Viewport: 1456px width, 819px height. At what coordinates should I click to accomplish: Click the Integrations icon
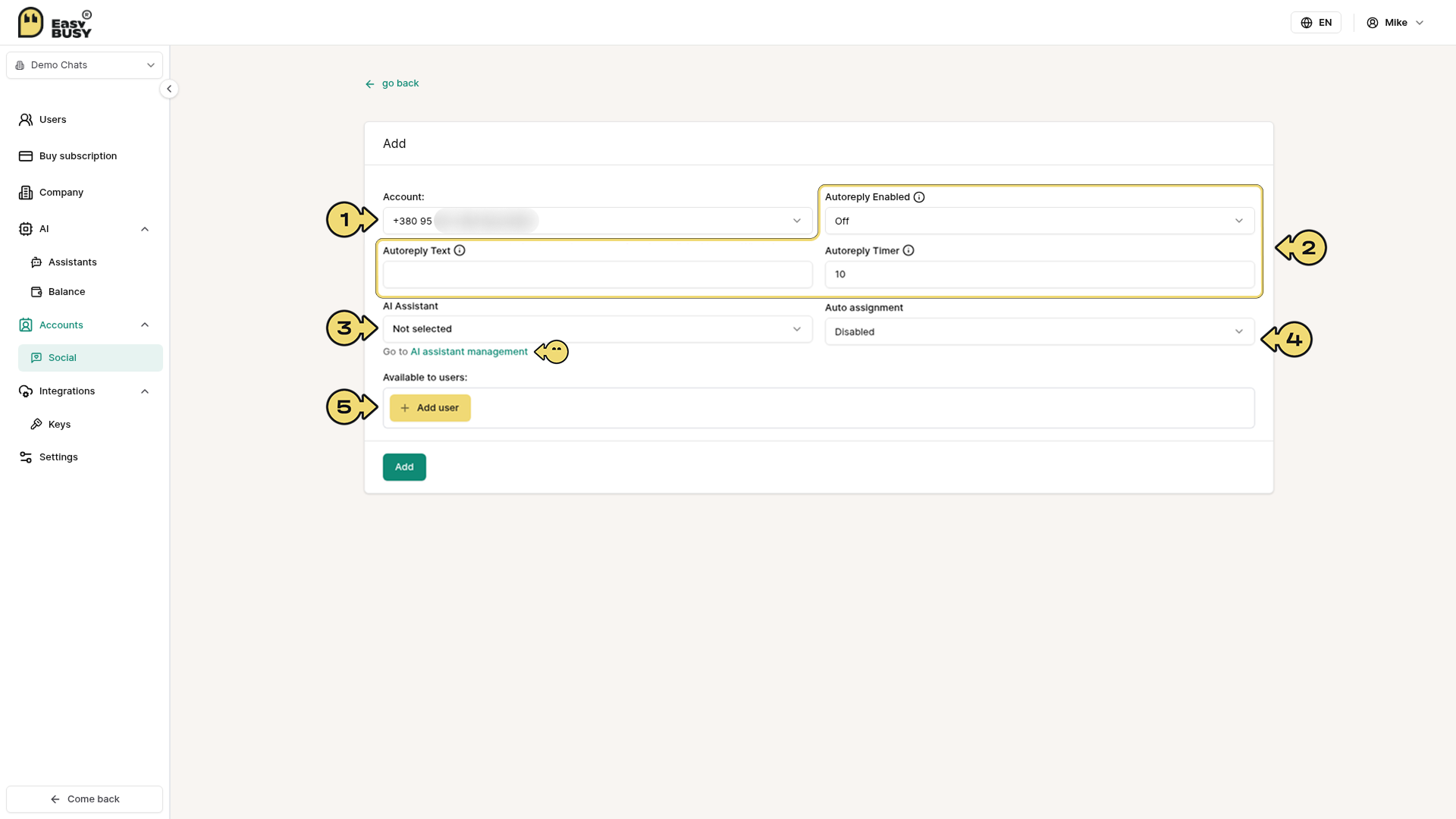(x=26, y=391)
